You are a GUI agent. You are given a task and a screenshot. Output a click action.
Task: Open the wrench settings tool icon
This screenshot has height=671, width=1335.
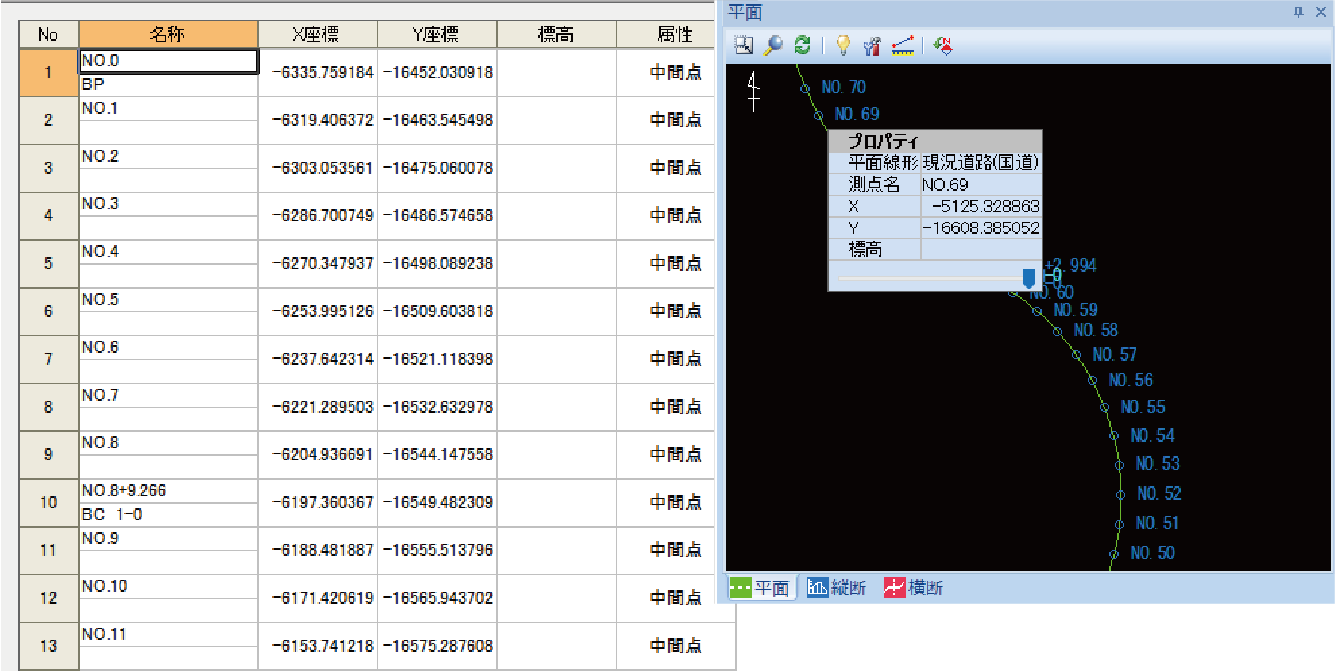coord(871,45)
